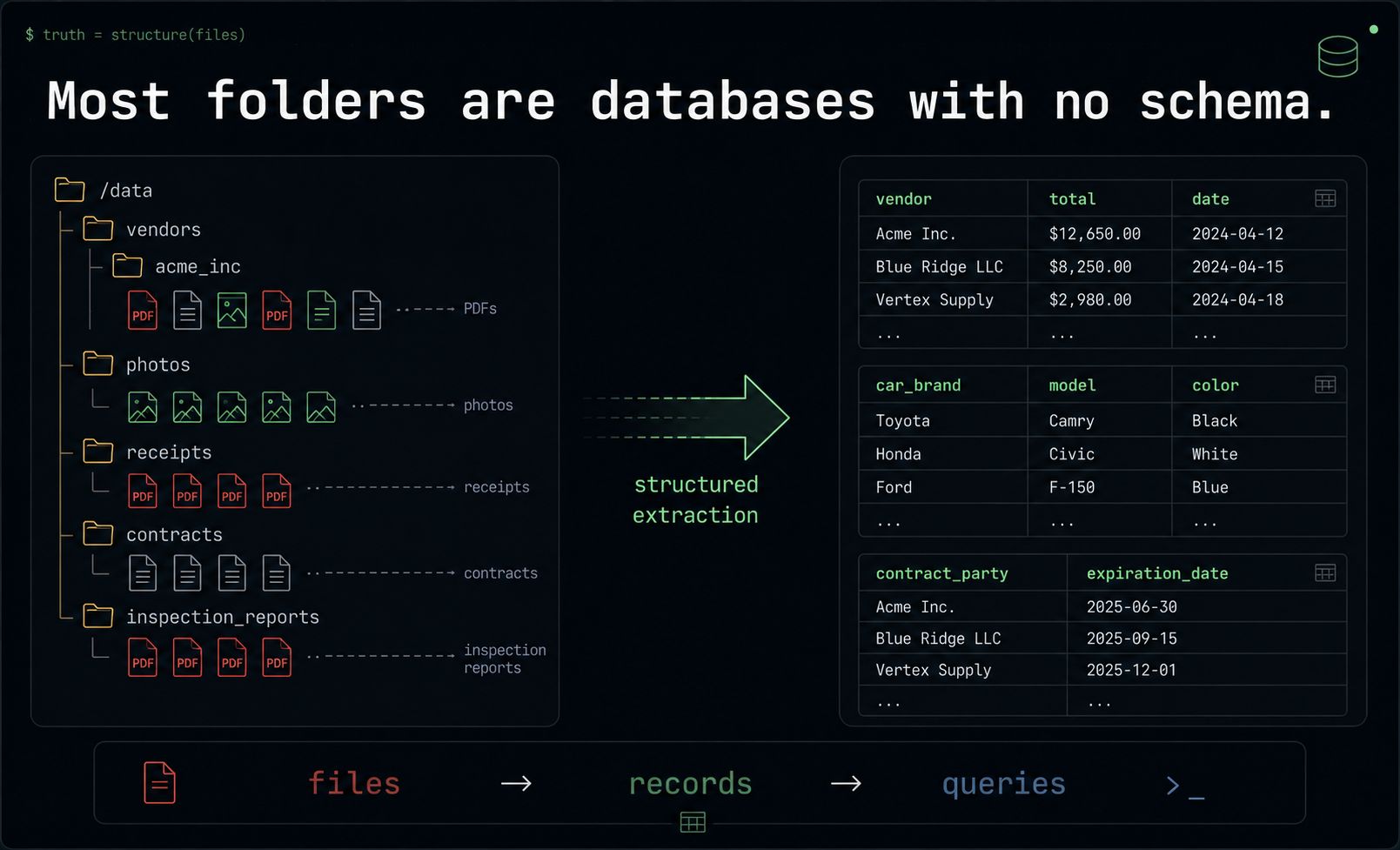
Task: Click the 'vendor' column header
Action: [x=904, y=199]
